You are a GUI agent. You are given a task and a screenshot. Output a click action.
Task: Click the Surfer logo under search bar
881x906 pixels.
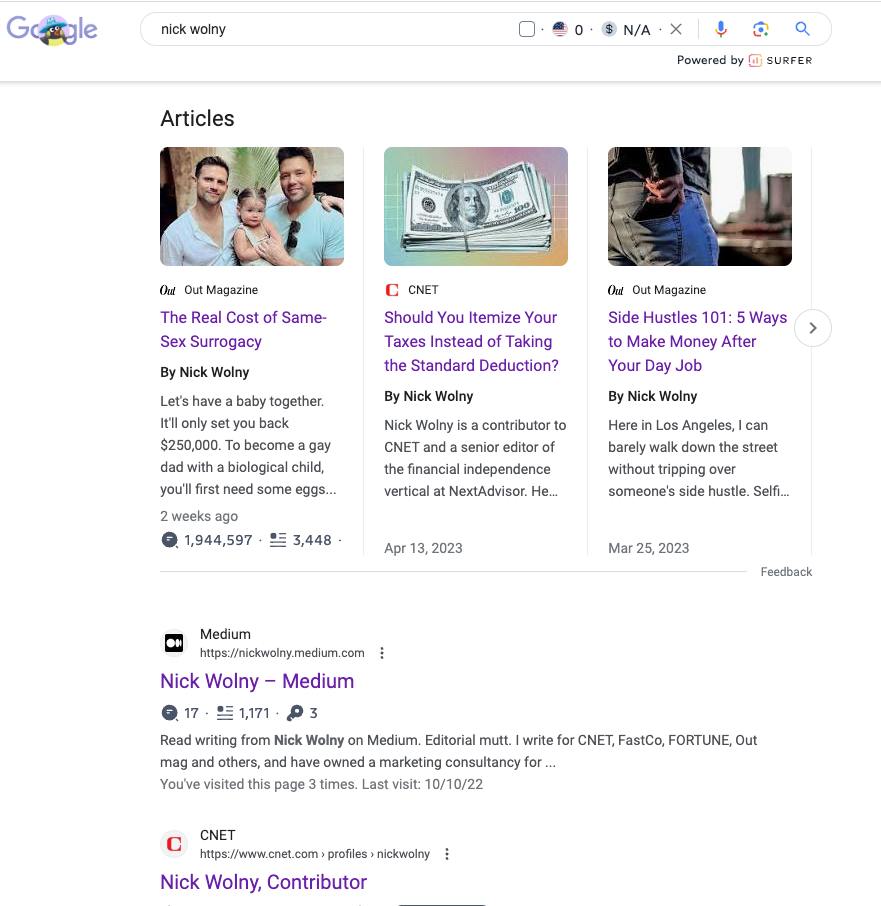[780, 60]
